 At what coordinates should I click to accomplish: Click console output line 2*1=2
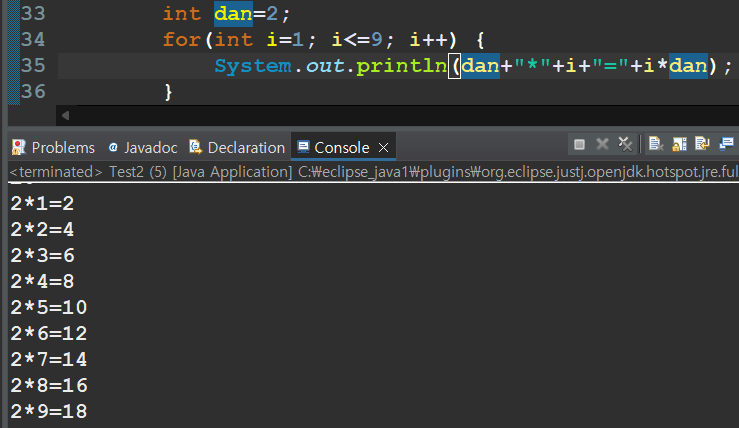[x=42, y=204]
